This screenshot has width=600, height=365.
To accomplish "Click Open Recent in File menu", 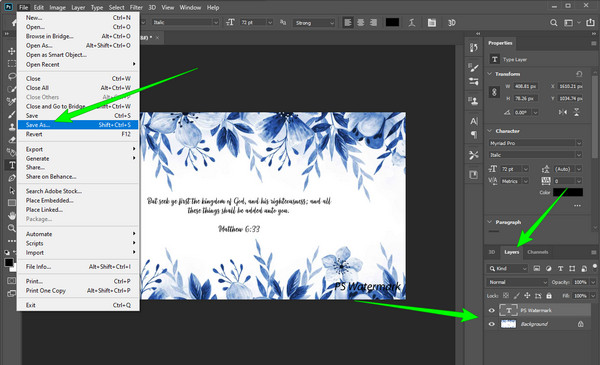I will tap(78, 64).
